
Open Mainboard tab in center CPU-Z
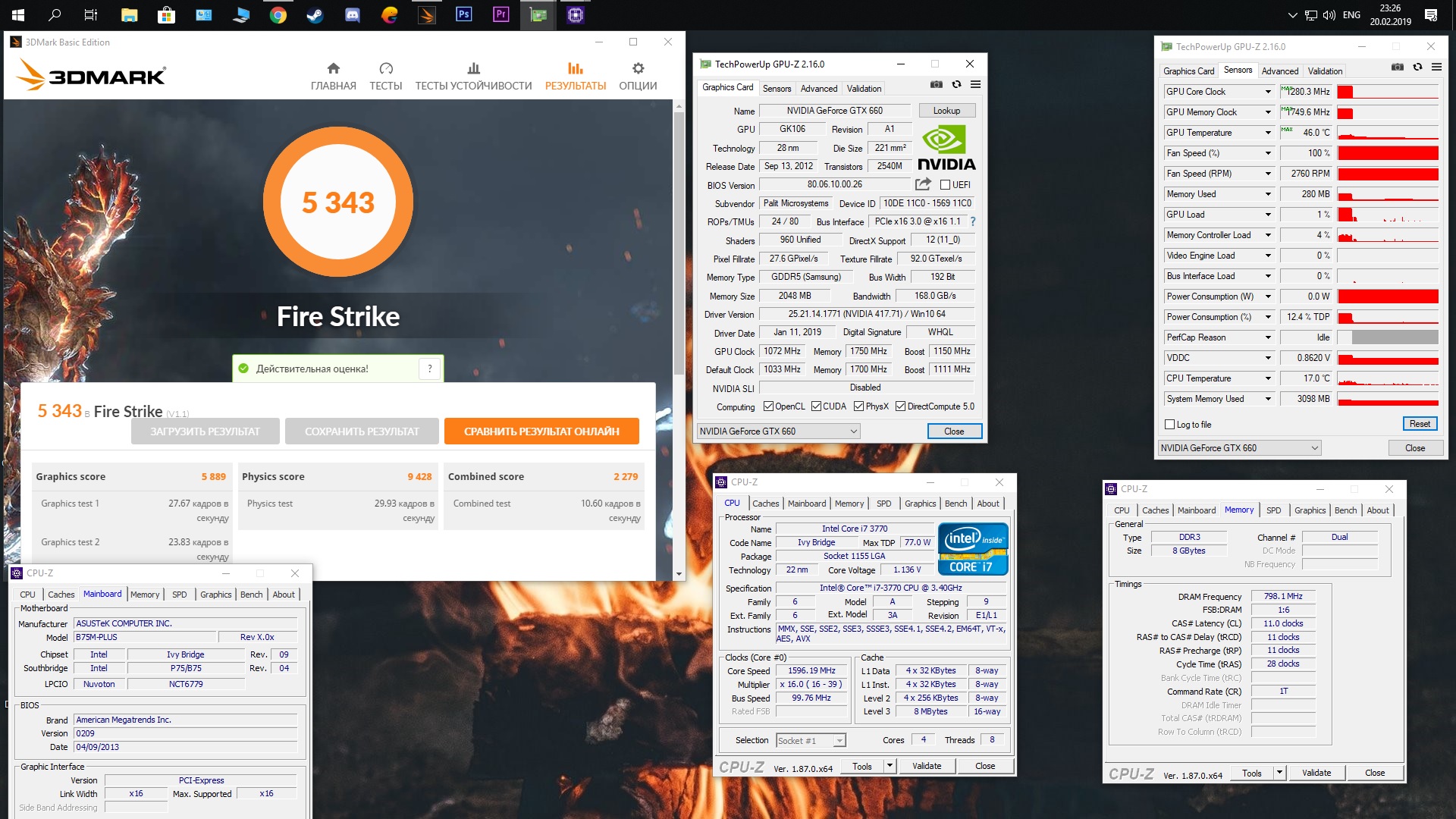click(x=807, y=504)
